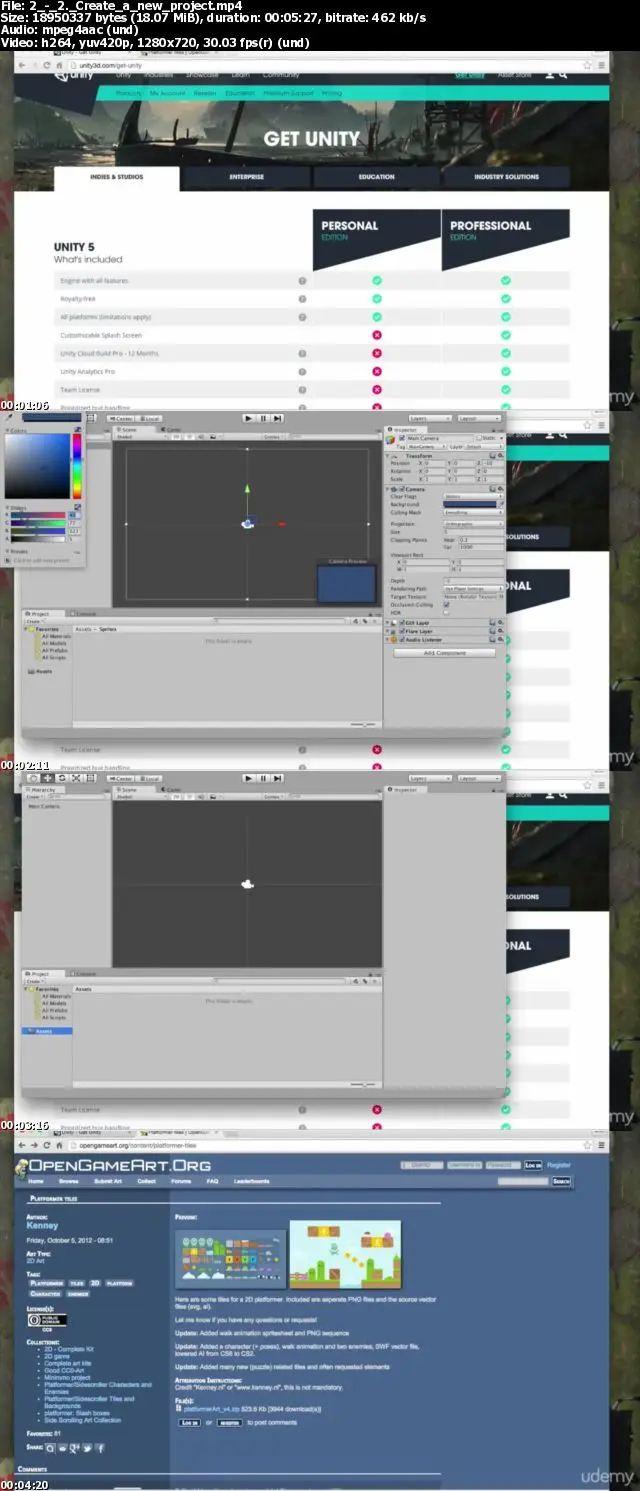Open Projection dropdown in Camera component
Screen dimensions: 640x1491
[474, 524]
